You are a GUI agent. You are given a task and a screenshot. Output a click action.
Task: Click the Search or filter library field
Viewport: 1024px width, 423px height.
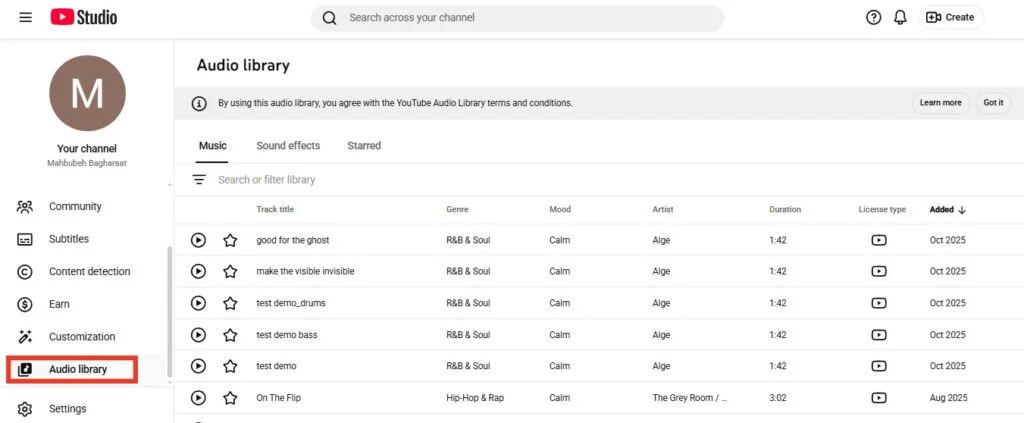(400, 180)
